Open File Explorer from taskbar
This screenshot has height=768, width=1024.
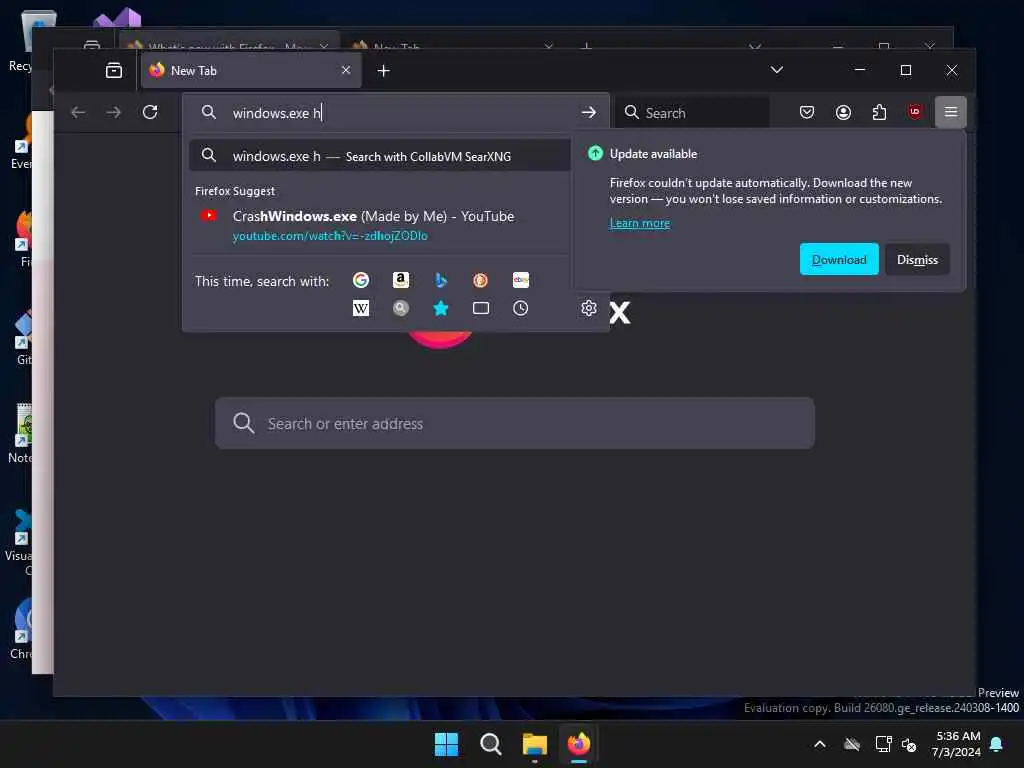click(535, 744)
